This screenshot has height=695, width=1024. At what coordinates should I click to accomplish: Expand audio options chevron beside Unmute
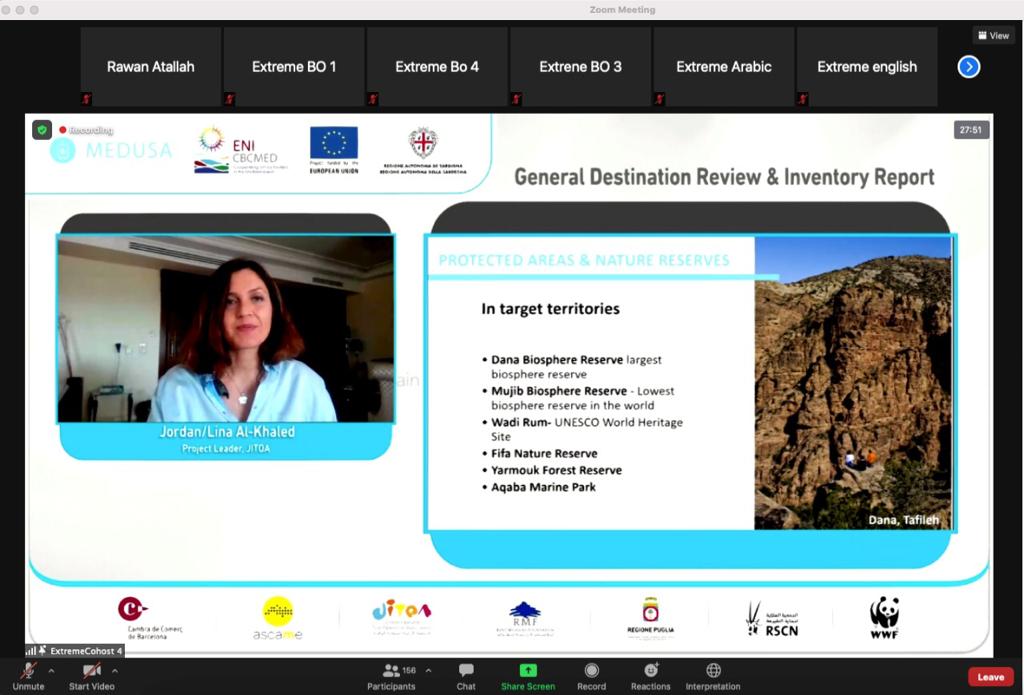[52, 671]
